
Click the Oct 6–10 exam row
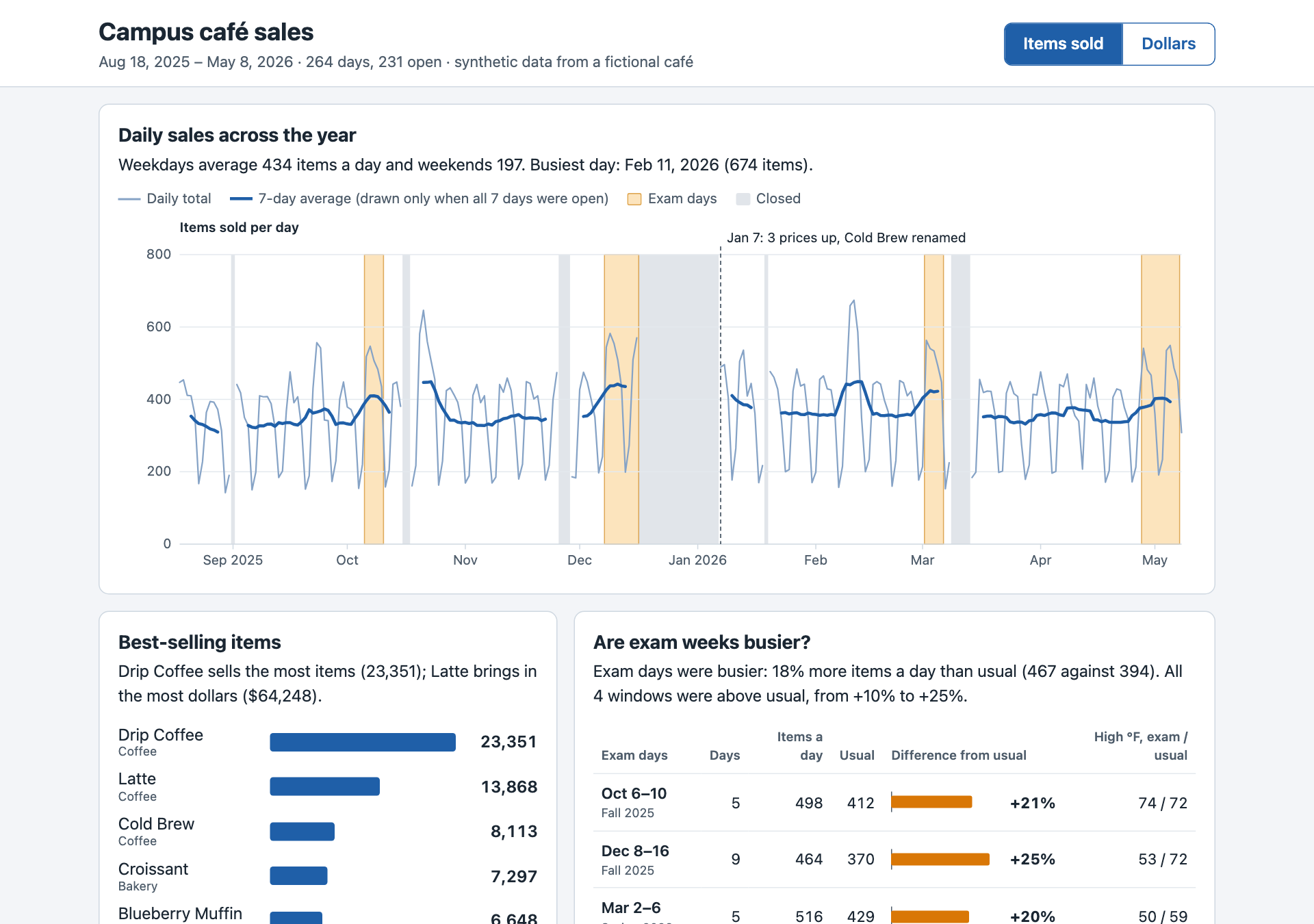point(894,803)
